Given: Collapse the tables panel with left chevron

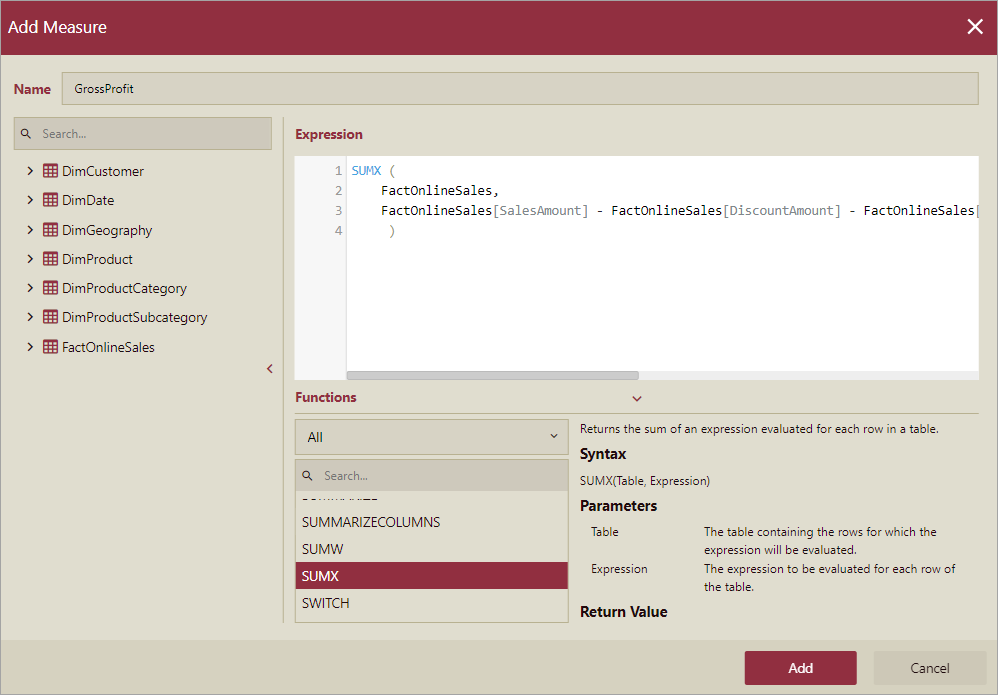Looking at the screenshot, I should 270,369.
